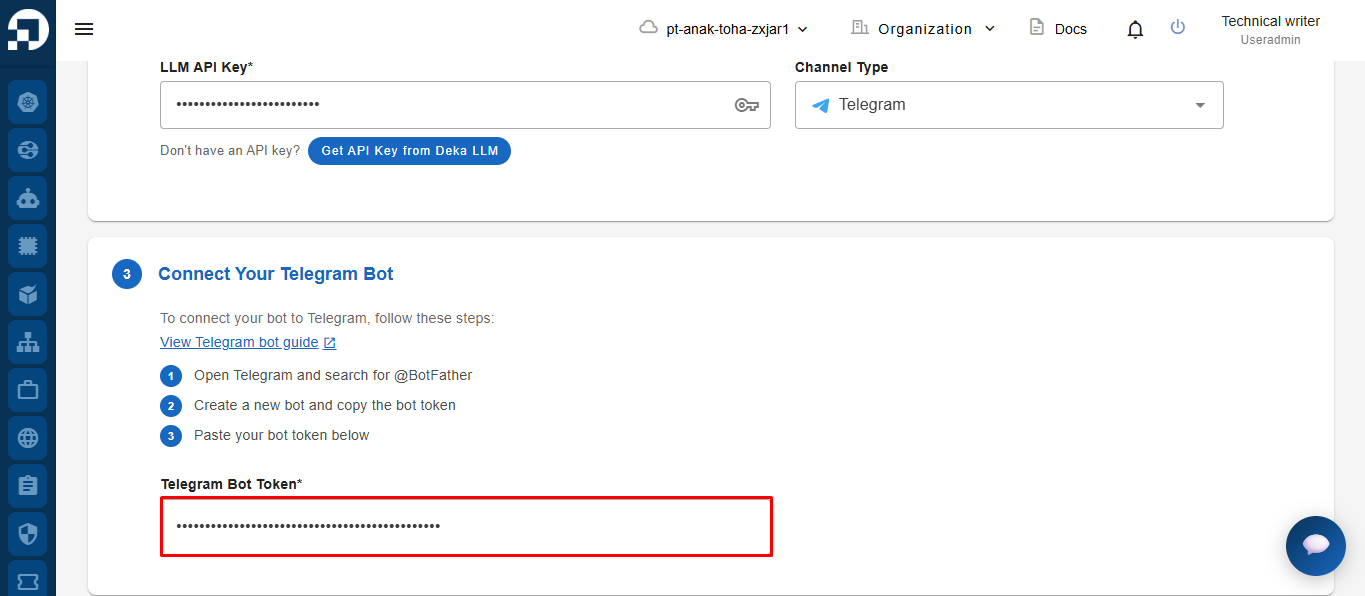Open the hamburger navigation menu

tap(84, 29)
